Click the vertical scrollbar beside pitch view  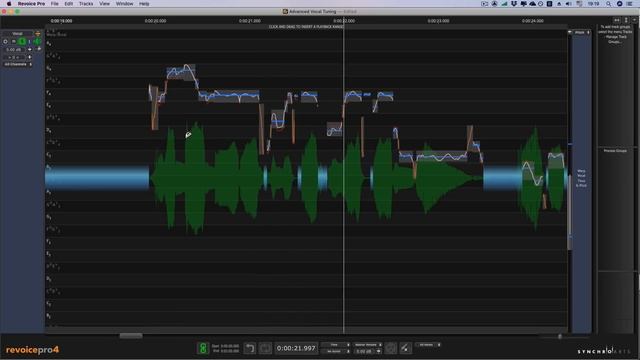[x=570, y=212]
